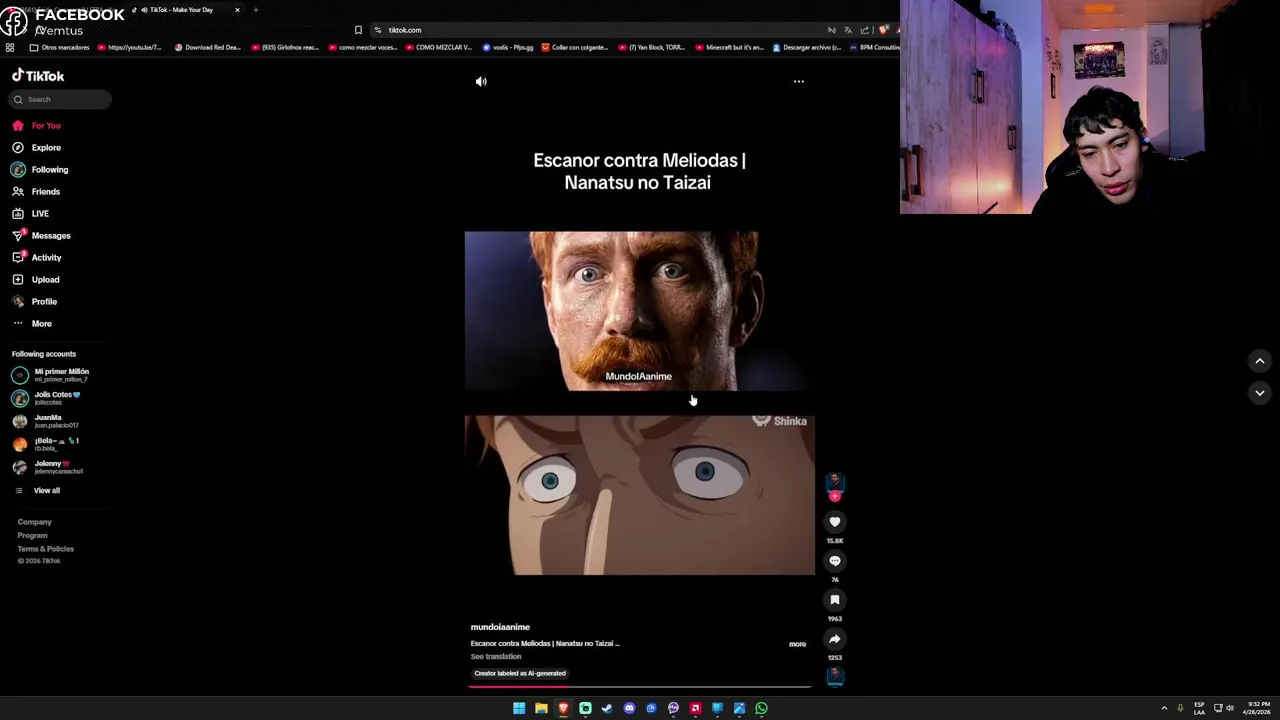Image resolution: width=1280 pixels, height=720 pixels.
Task: Open the Download Red Dea... bookmark
Action: point(208,48)
